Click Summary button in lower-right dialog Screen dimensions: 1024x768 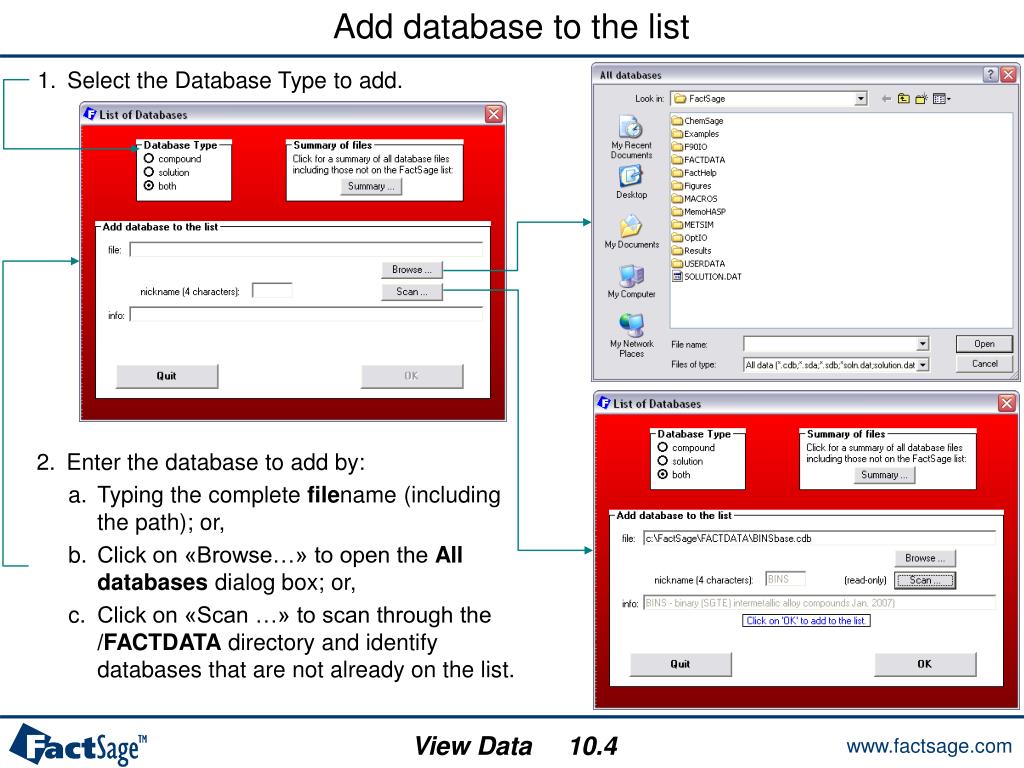tap(884, 475)
